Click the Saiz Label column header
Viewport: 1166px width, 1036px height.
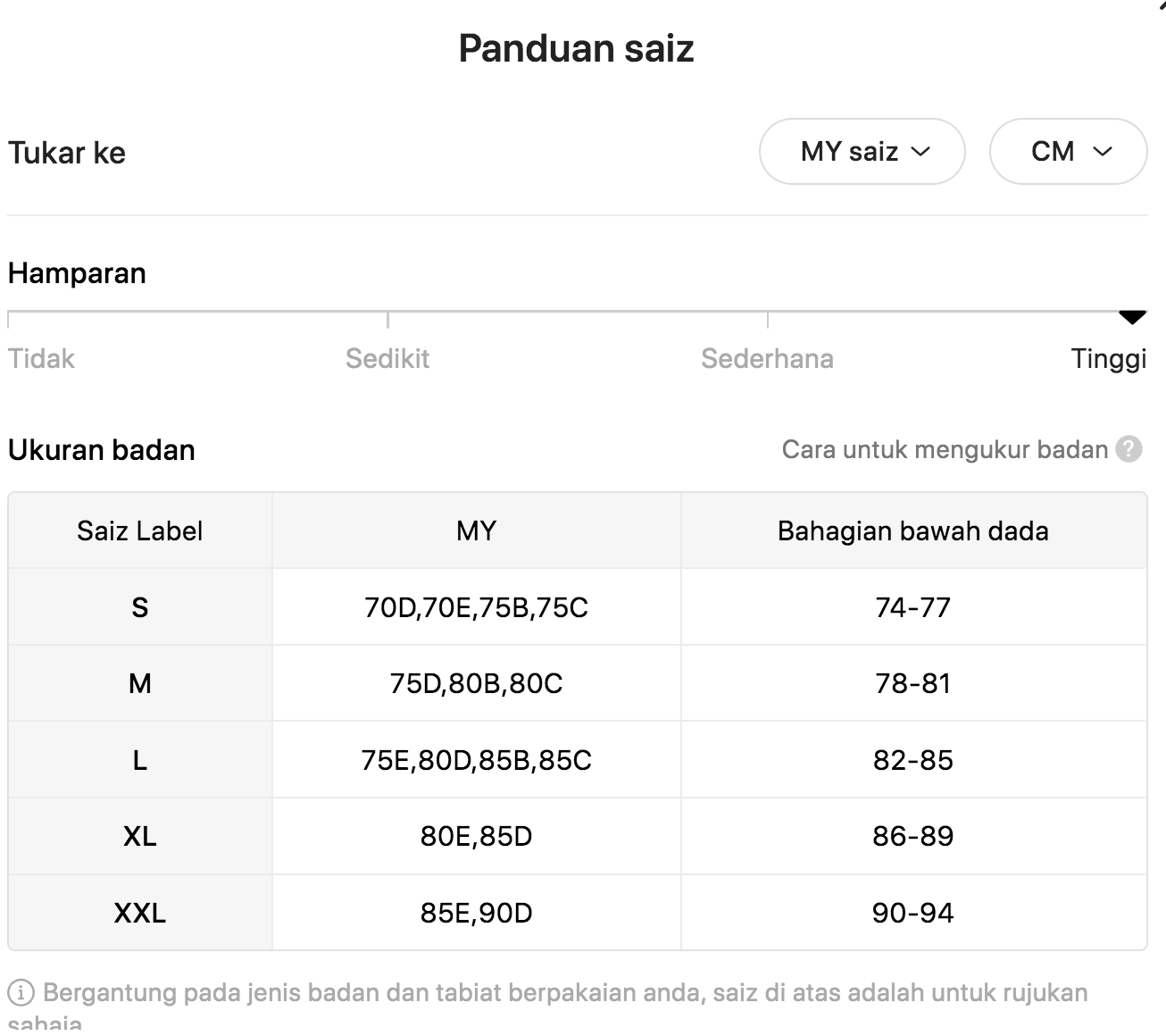click(x=140, y=531)
